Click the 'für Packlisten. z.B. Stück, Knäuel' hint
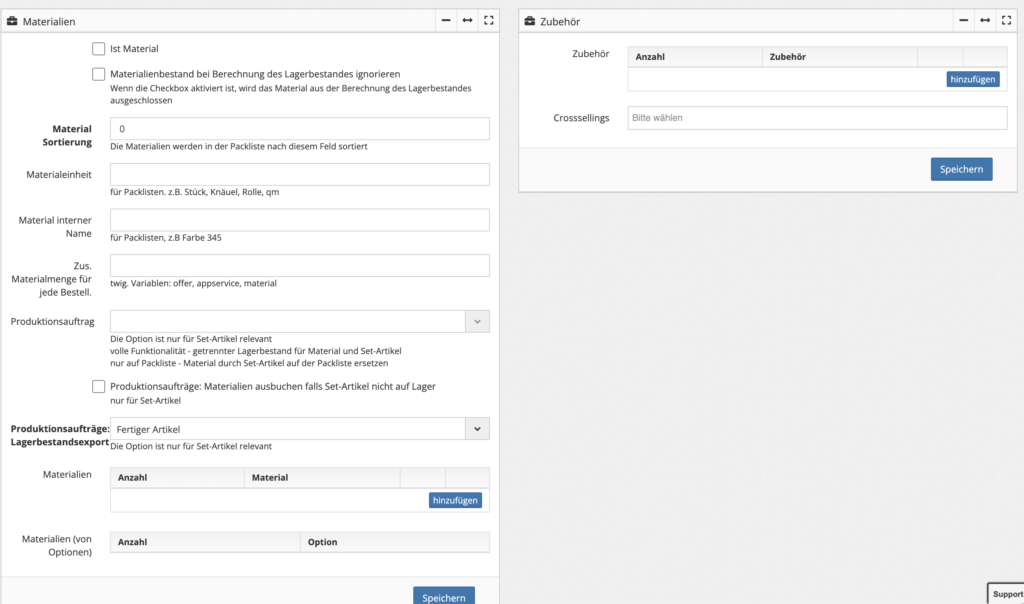 (x=195, y=192)
